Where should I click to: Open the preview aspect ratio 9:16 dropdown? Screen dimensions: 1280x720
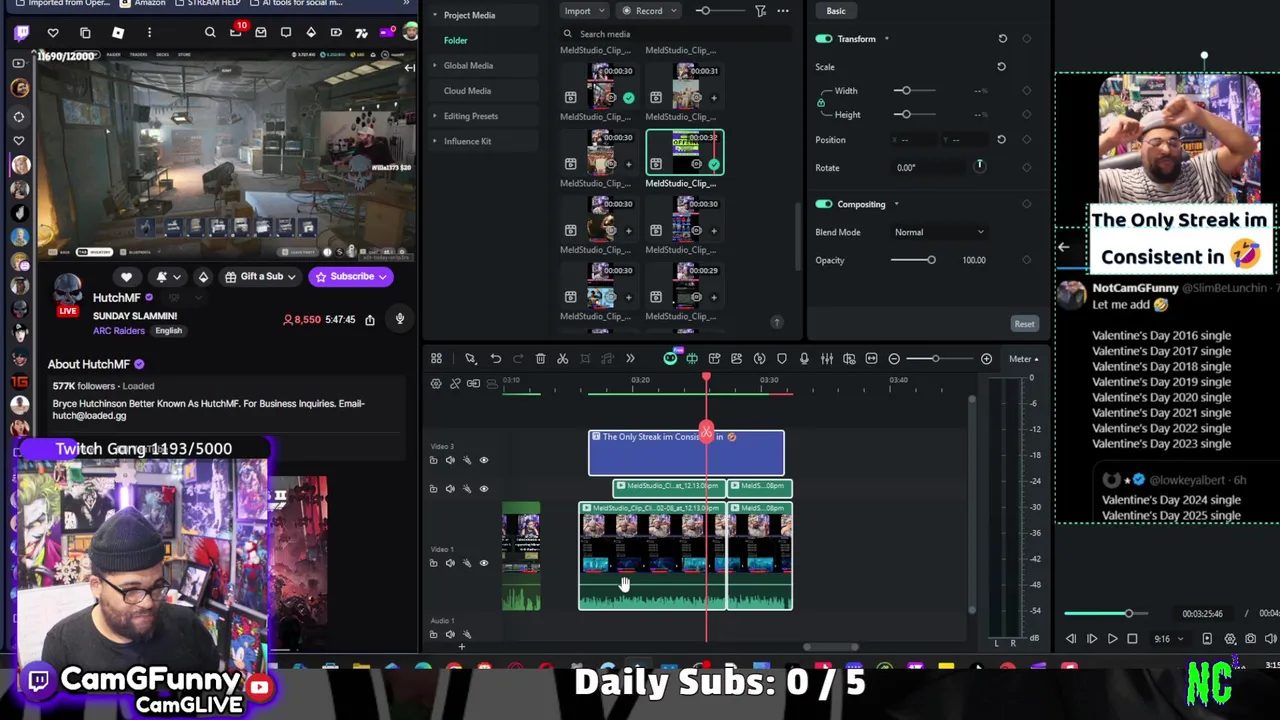1168,639
